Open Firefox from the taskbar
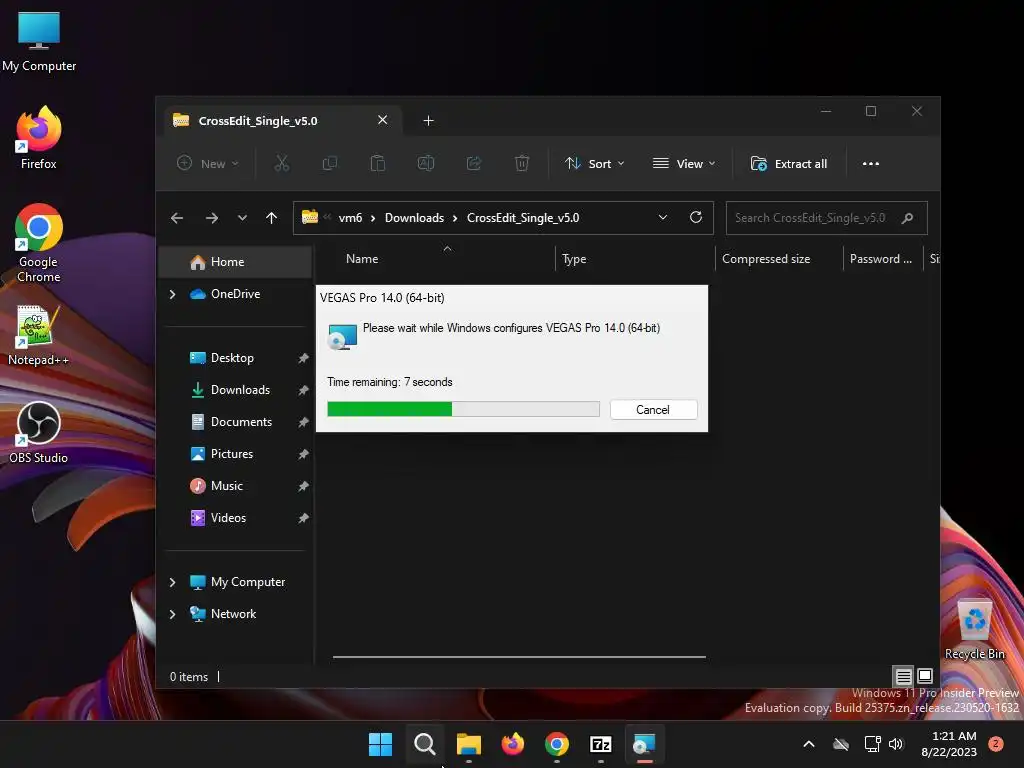This screenshot has height=768, width=1024. tap(513, 744)
